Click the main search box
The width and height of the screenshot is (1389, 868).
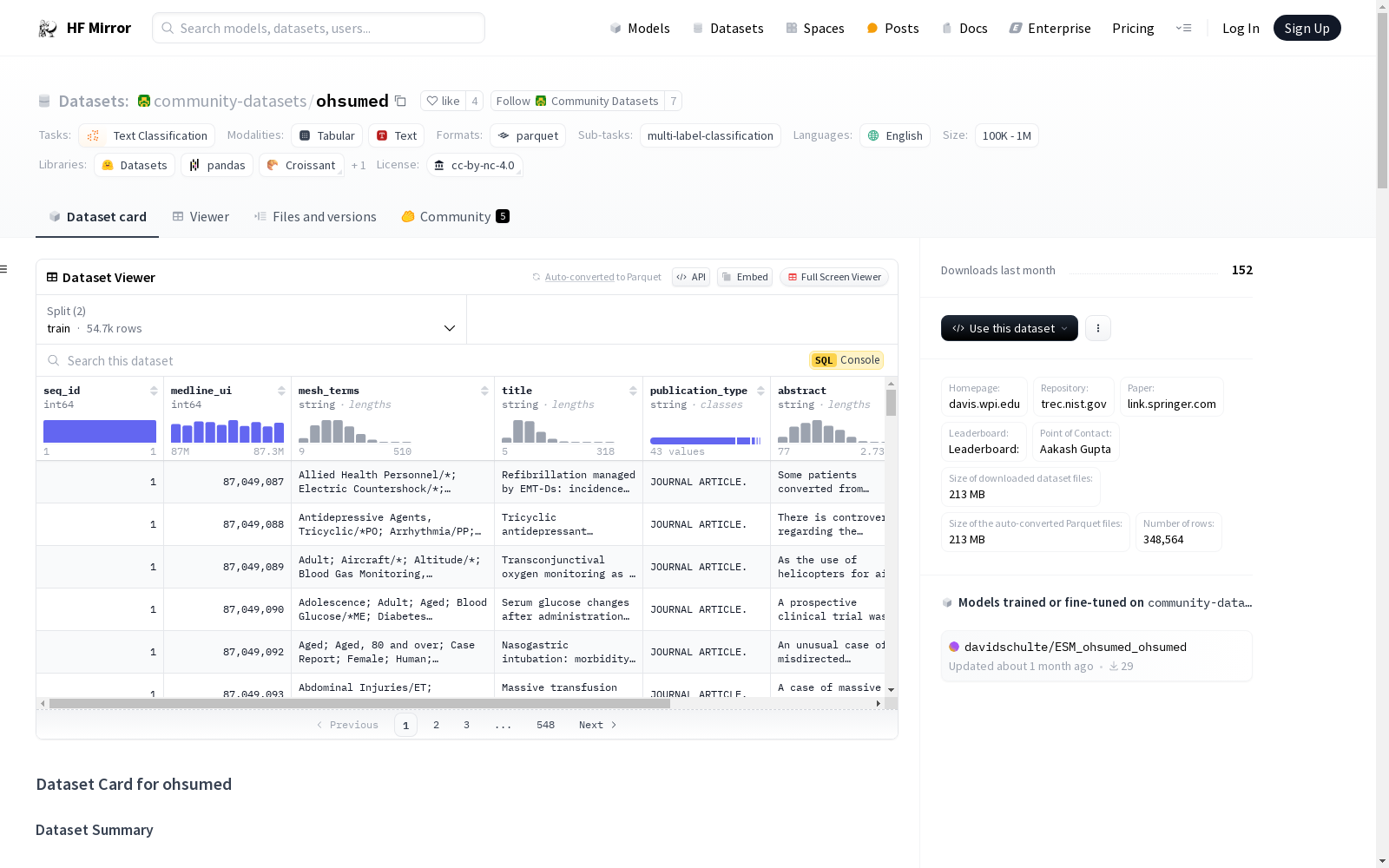click(x=319, y=28)
